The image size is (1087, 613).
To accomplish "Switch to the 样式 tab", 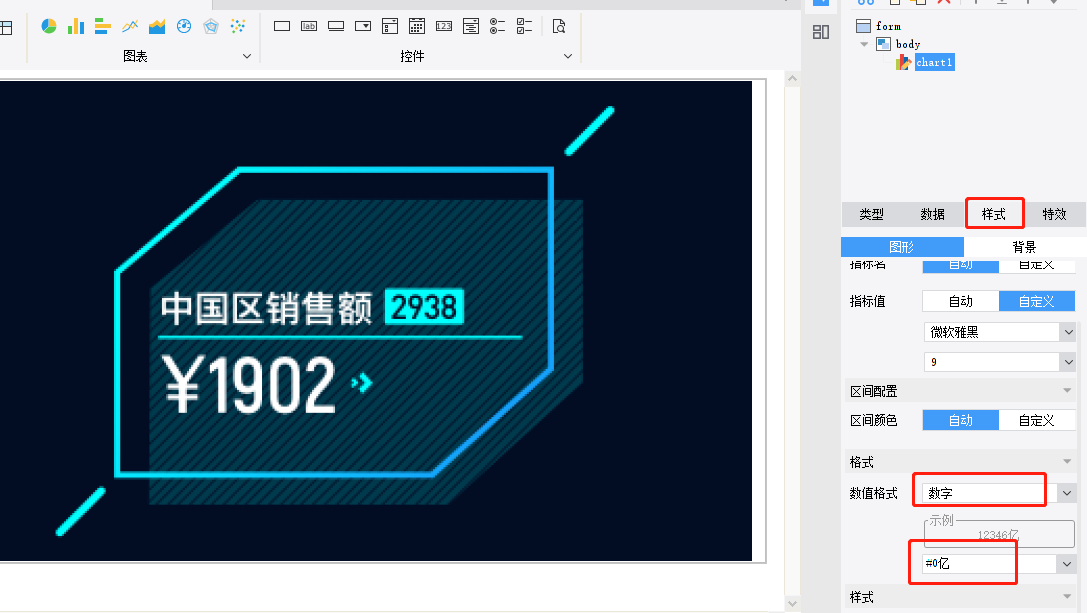I will coord(993,214).
